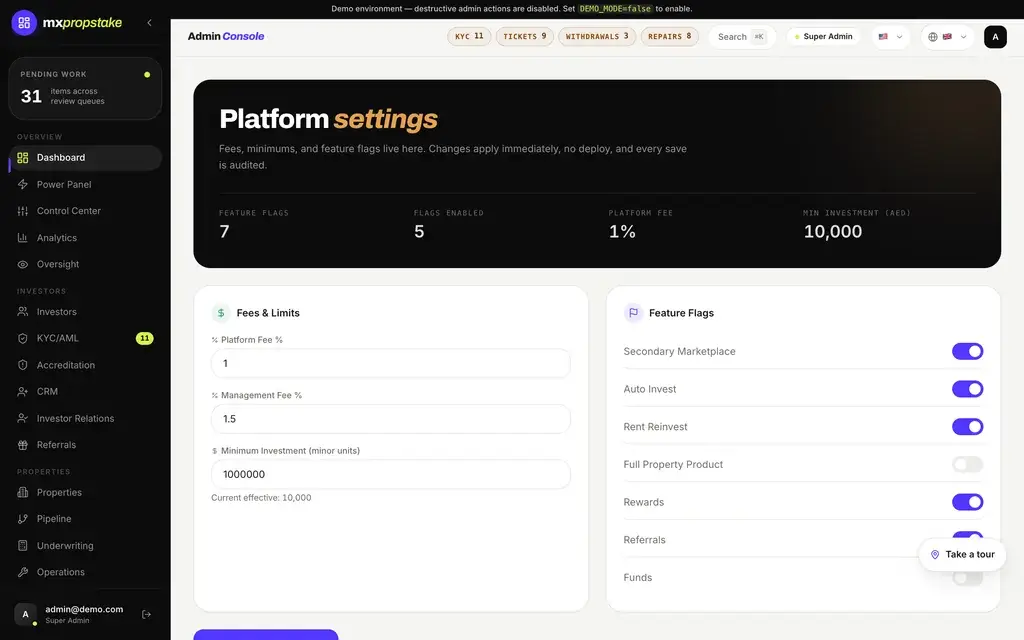Click the Accreditation badge icon

pyautogui.click(x=23, y=365)
